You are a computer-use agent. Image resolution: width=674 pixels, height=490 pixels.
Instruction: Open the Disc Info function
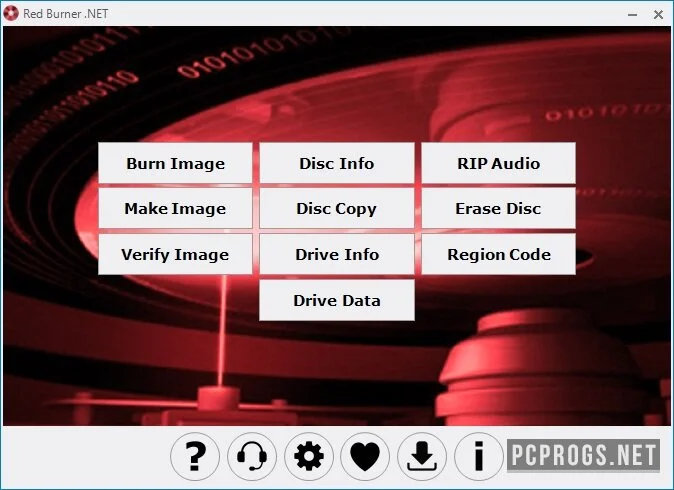click(x=337, y=163)
